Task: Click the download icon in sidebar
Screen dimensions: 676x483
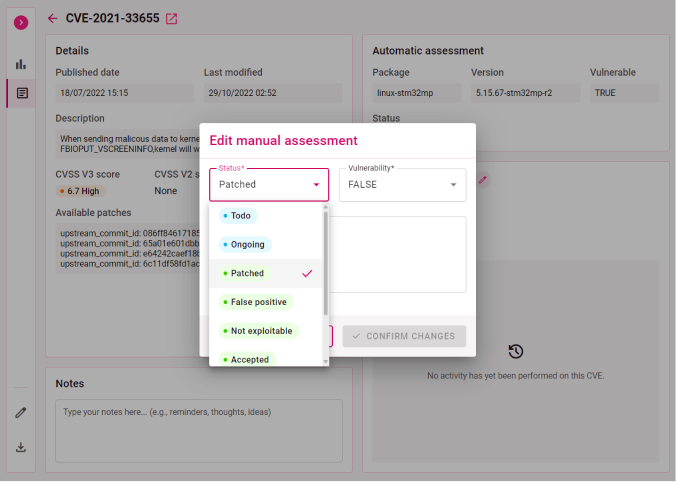Action: pos(21,447)
